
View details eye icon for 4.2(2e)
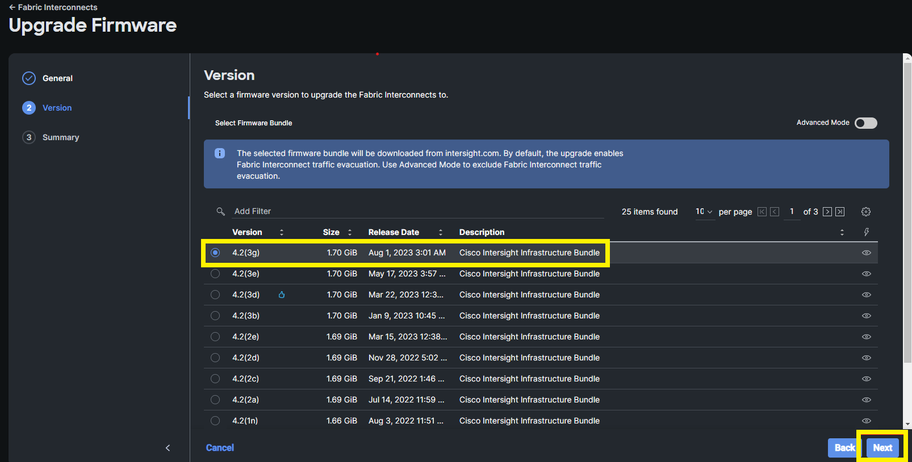[866, 336]
